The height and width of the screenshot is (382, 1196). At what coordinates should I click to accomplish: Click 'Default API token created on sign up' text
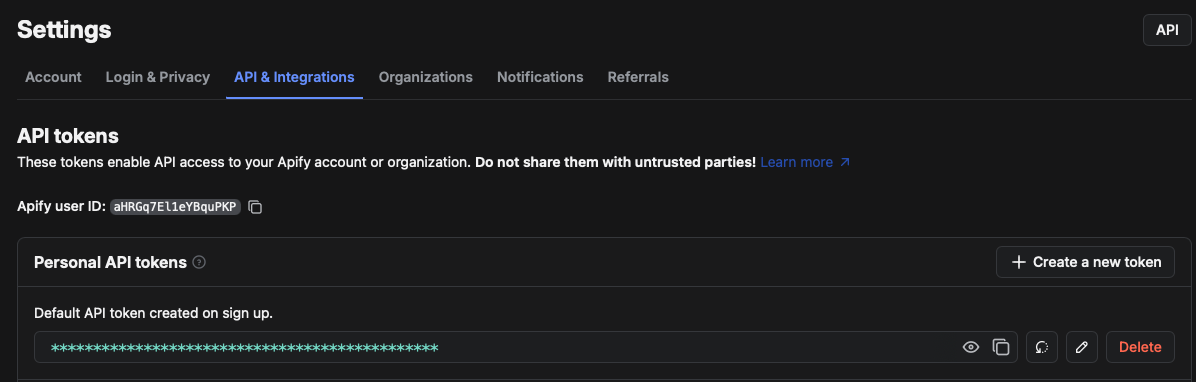pos(153,313)
